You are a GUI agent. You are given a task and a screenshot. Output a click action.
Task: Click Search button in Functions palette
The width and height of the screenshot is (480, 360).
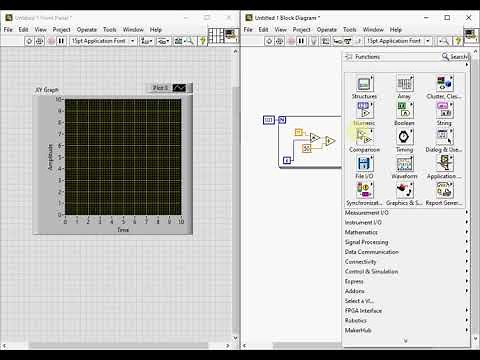point(455,57)
